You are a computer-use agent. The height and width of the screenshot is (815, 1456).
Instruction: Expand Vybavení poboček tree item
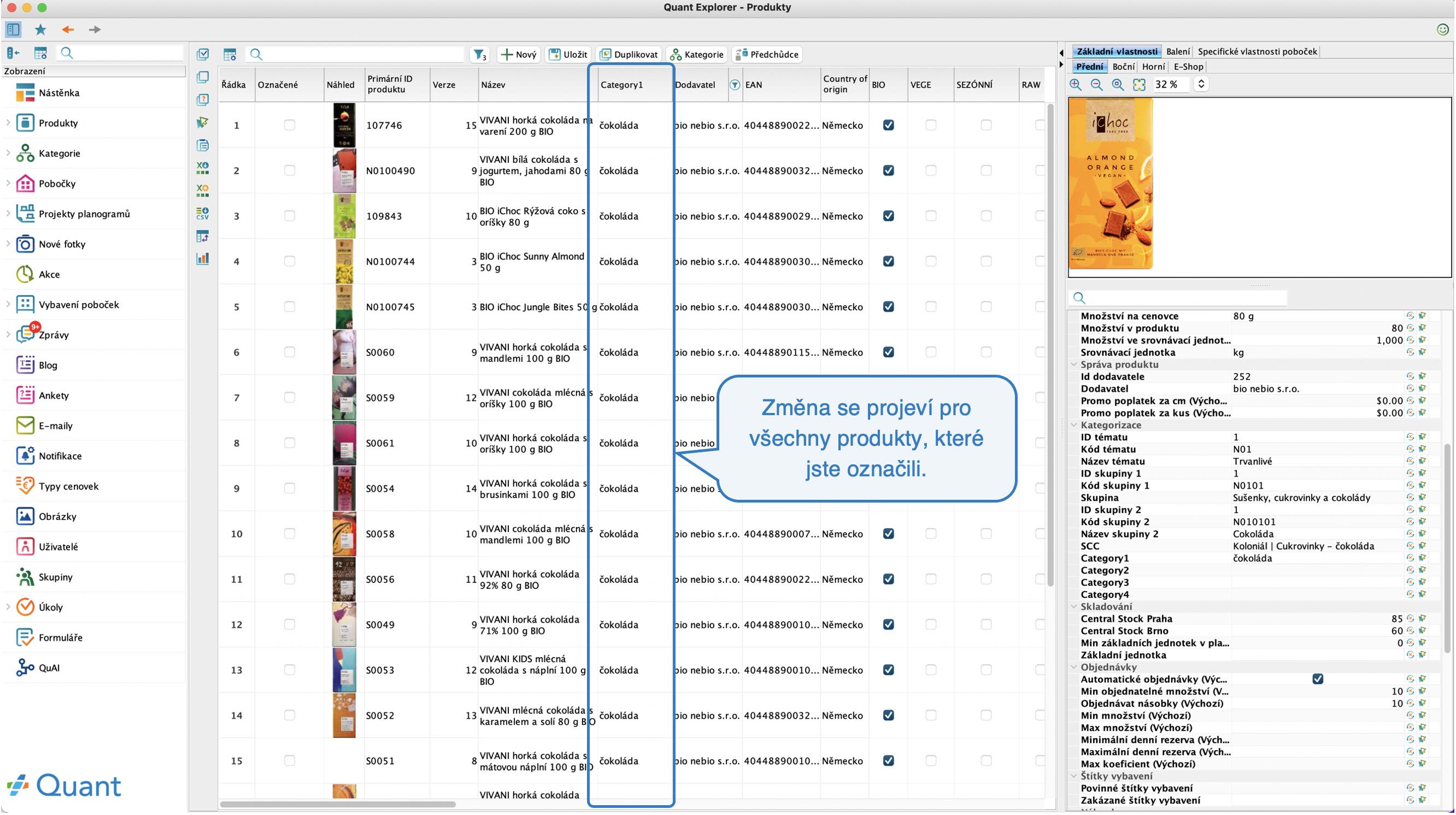pos(8,304)
